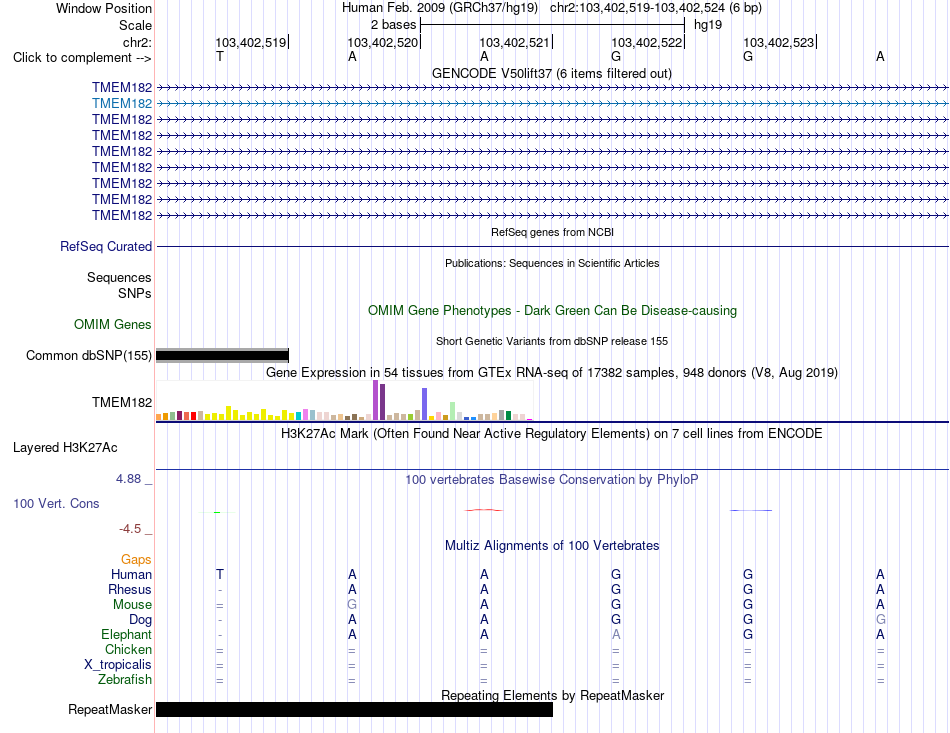The height and width of the screenshot is (733, 950).
Task: Click the -4.5 PhyloP lower range value
Action: (x=130, y=529)
